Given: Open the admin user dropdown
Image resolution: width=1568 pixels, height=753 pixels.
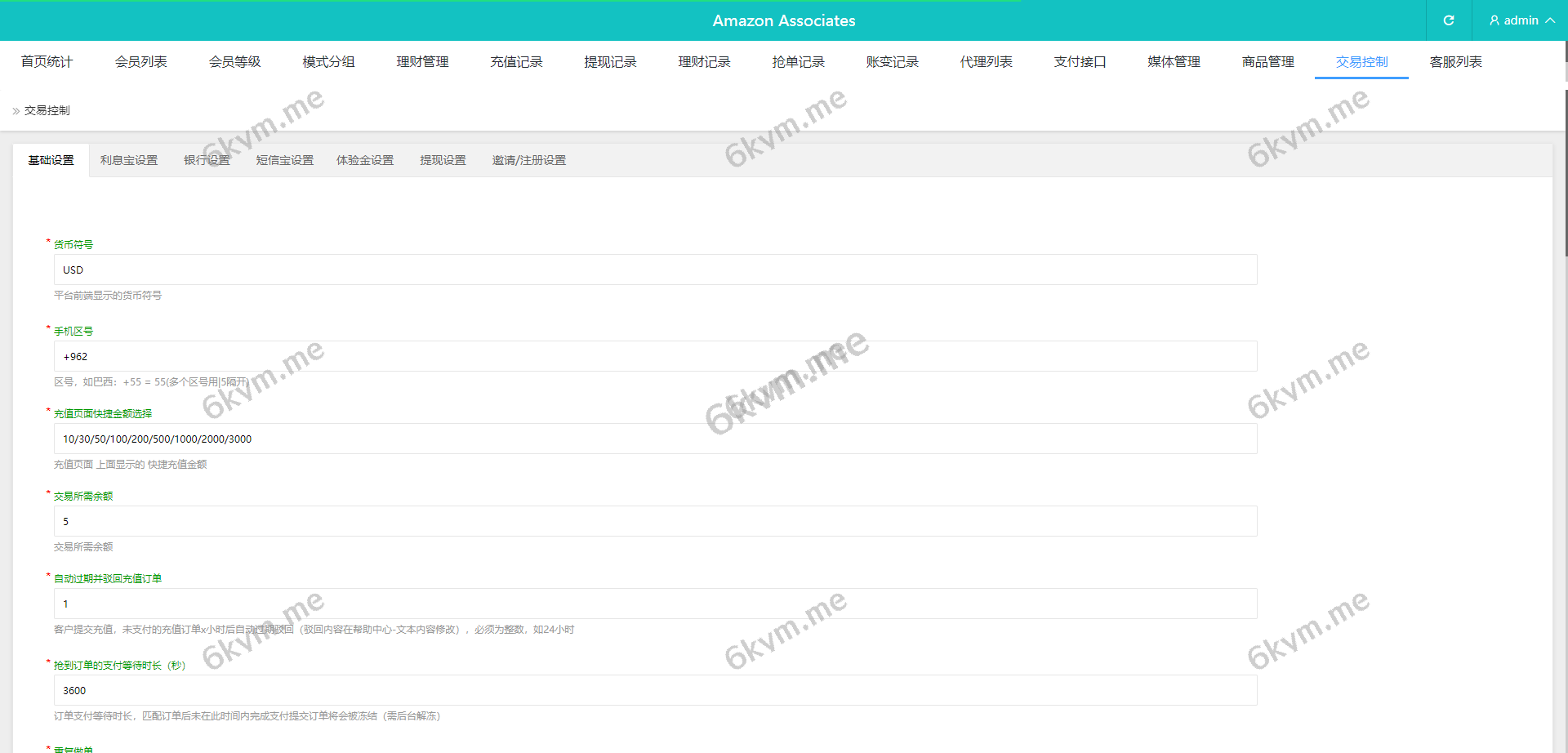Looking at the screenshot, I should 1521,20.
